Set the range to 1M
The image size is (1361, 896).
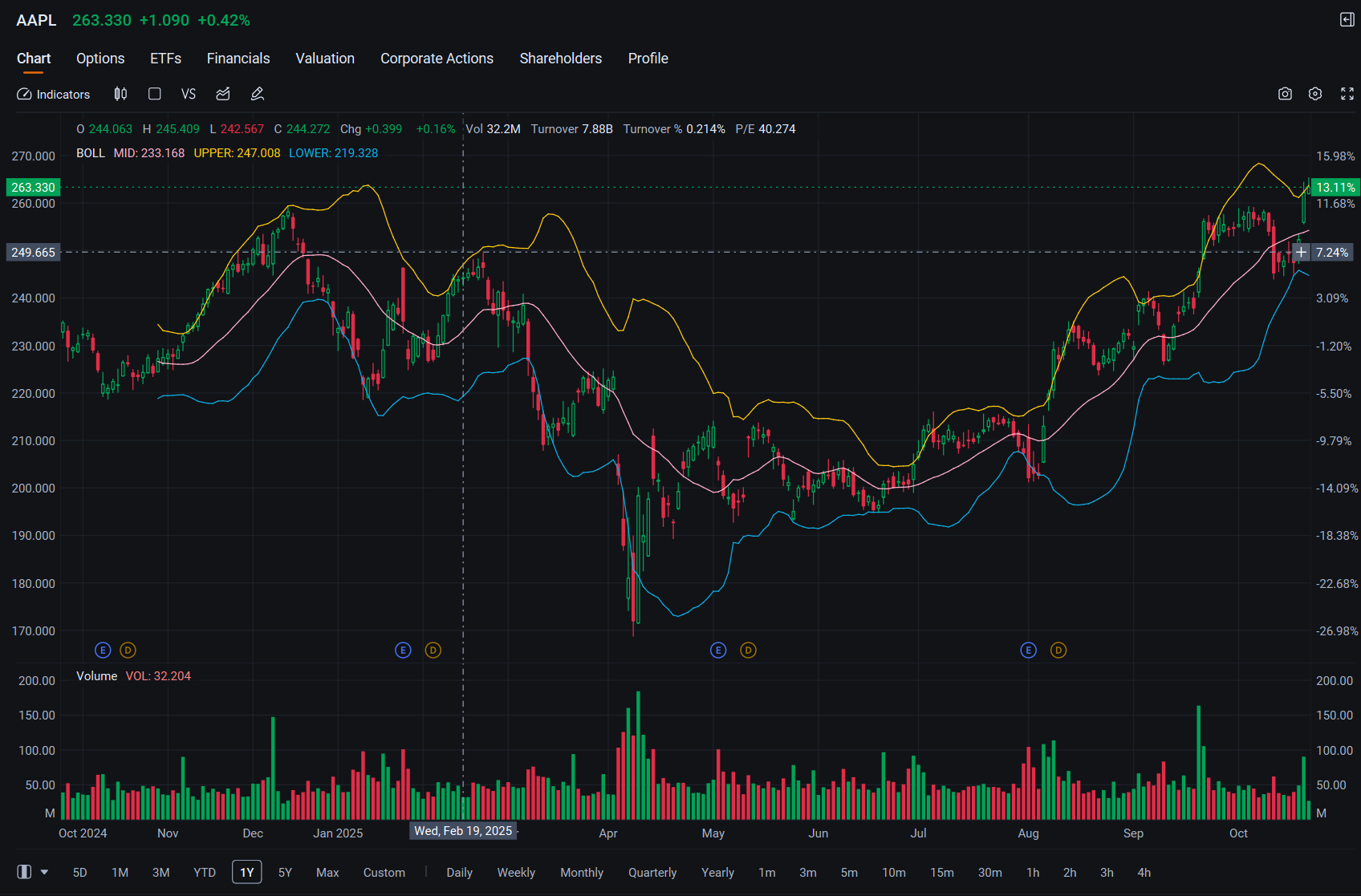120,873
